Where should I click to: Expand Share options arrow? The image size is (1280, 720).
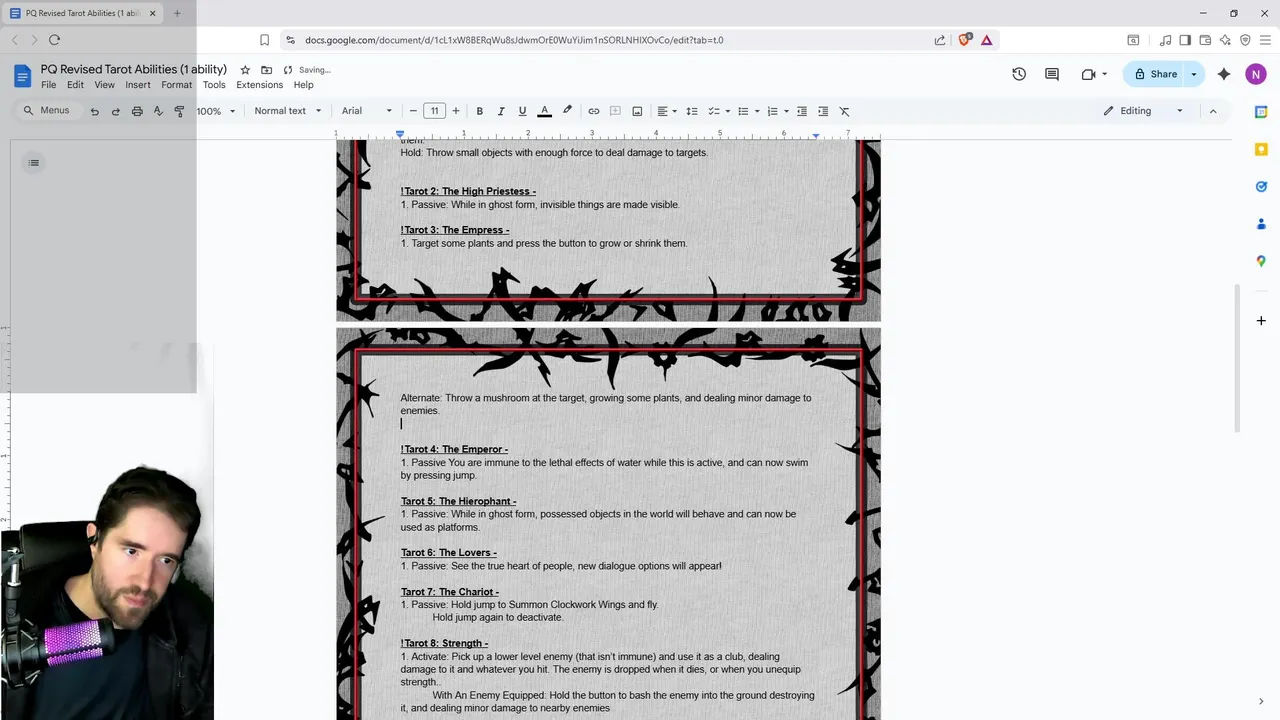[1194, 74]
